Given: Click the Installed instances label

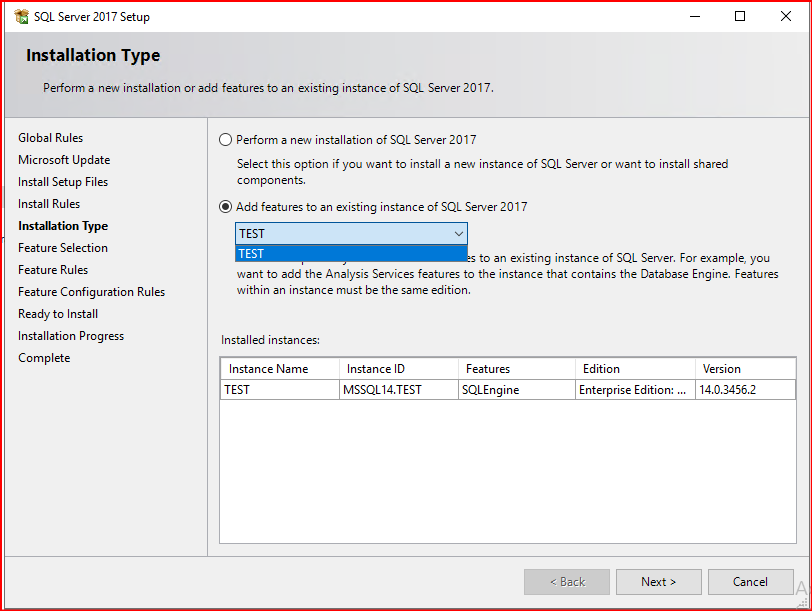Looking at the screenshot, I should coord(270,340).
